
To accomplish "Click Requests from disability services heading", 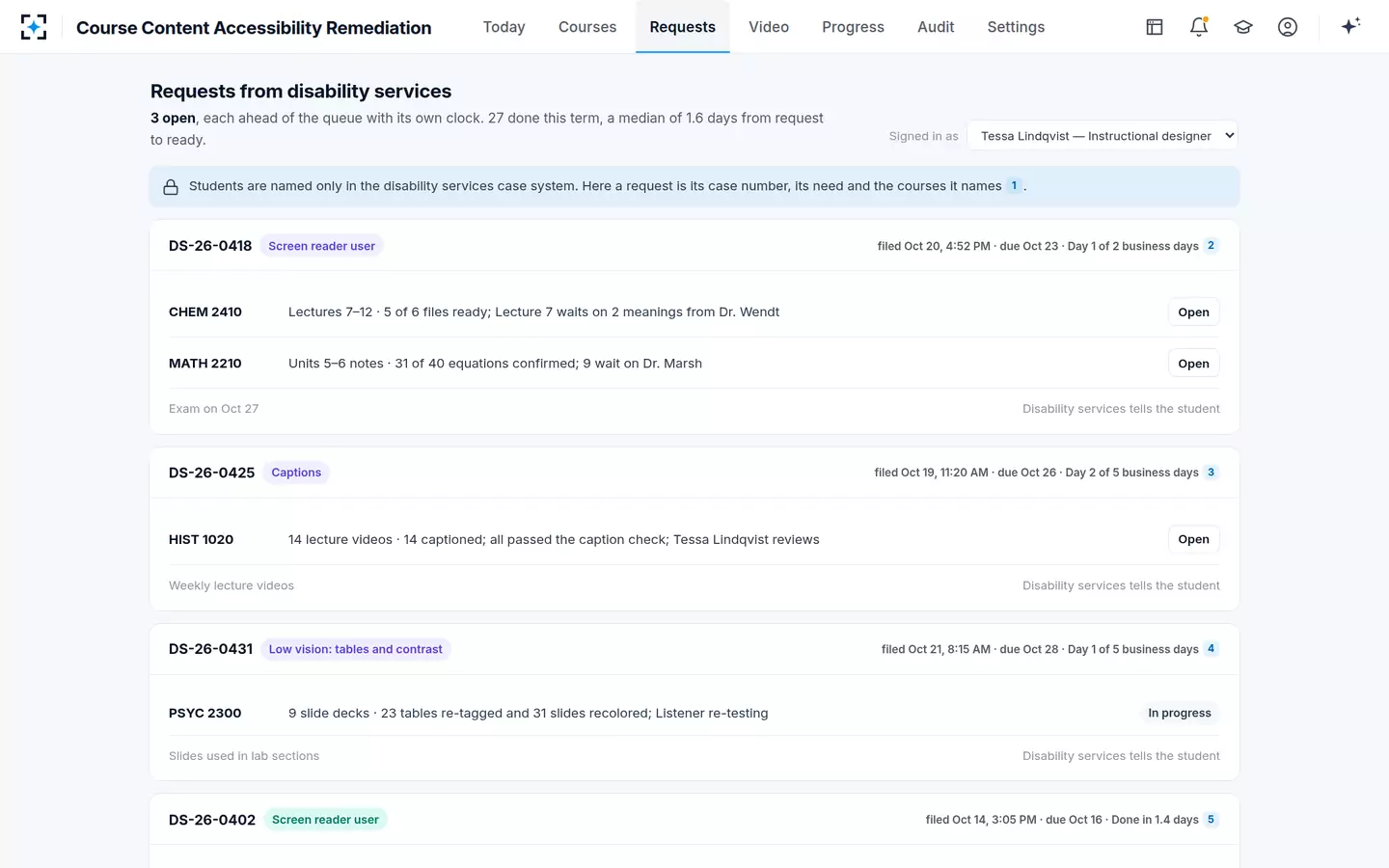I will point(301,91).
